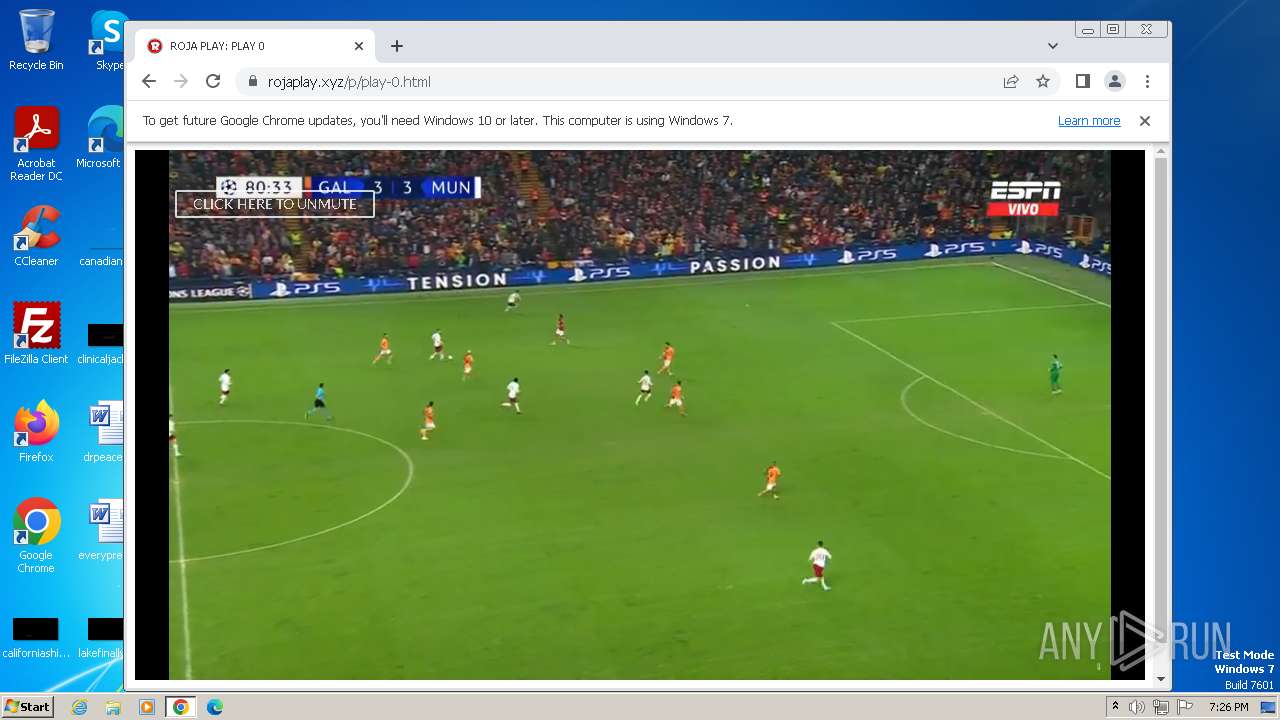Expand the tab search chevron
The image size is (1280, 720).
(1053, 46)
